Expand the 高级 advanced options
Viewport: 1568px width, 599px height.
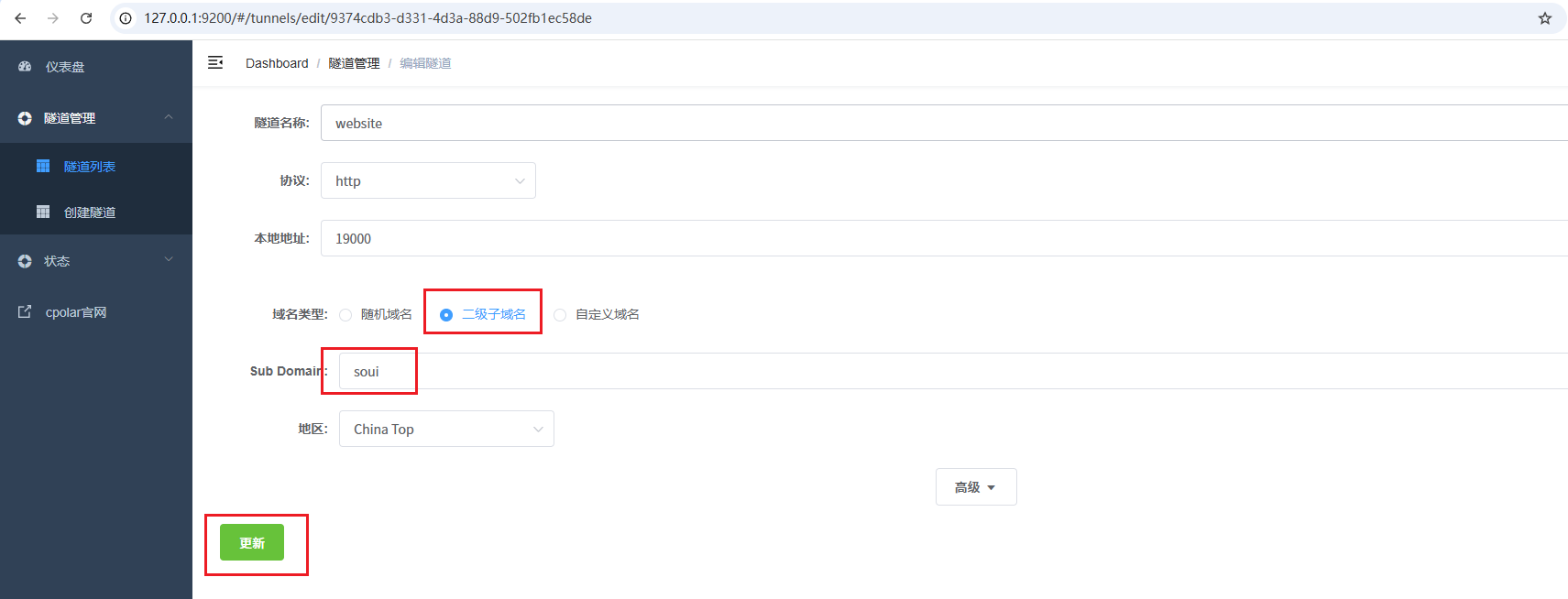[x=975, y=487]
